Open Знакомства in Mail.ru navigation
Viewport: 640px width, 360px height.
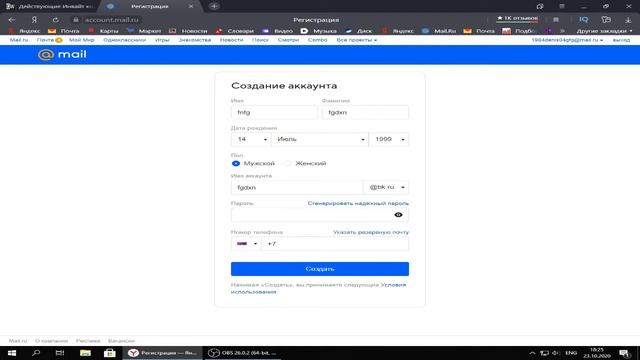tap(195, 40)
